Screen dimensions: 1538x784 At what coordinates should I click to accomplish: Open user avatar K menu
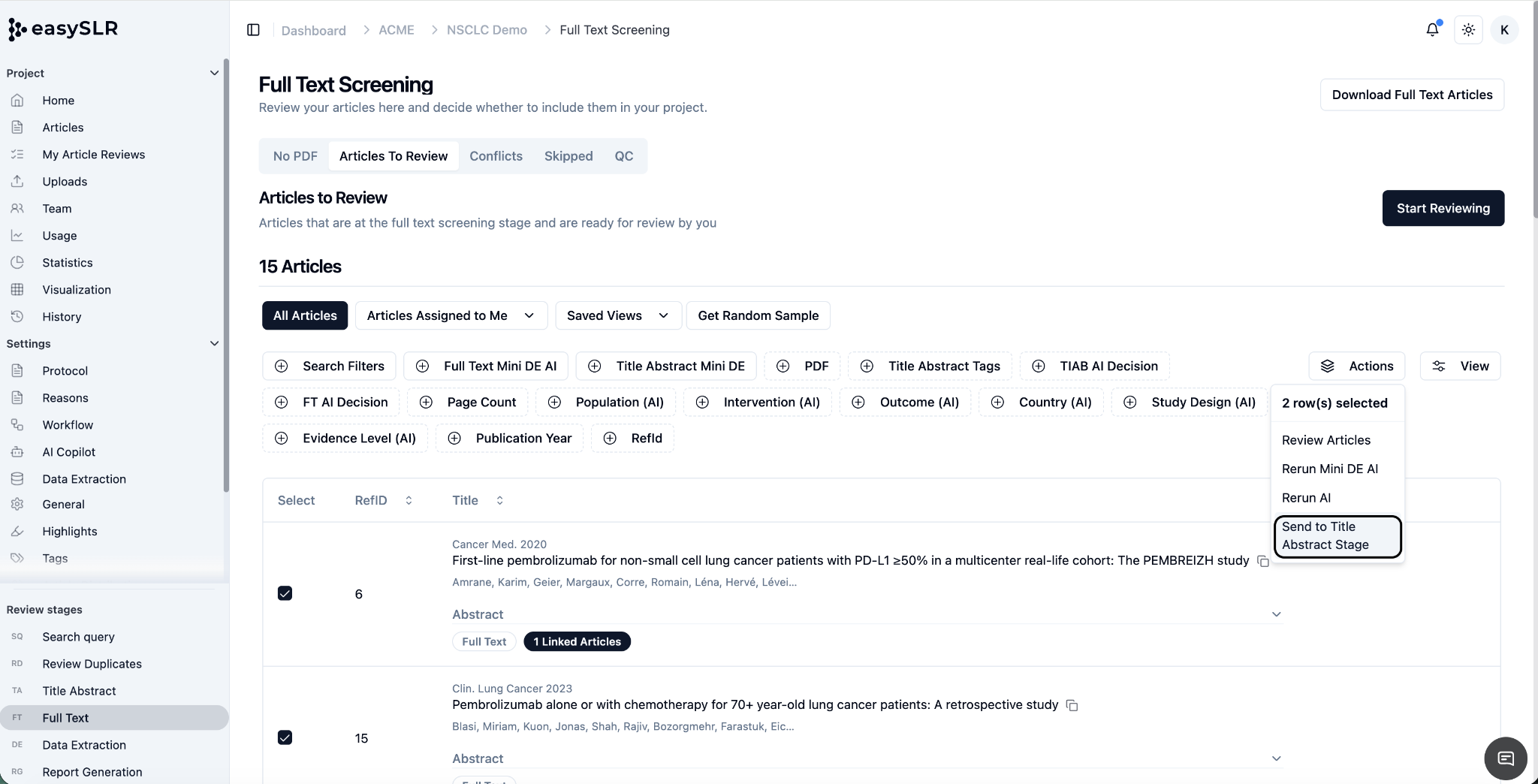point(1503,30)
